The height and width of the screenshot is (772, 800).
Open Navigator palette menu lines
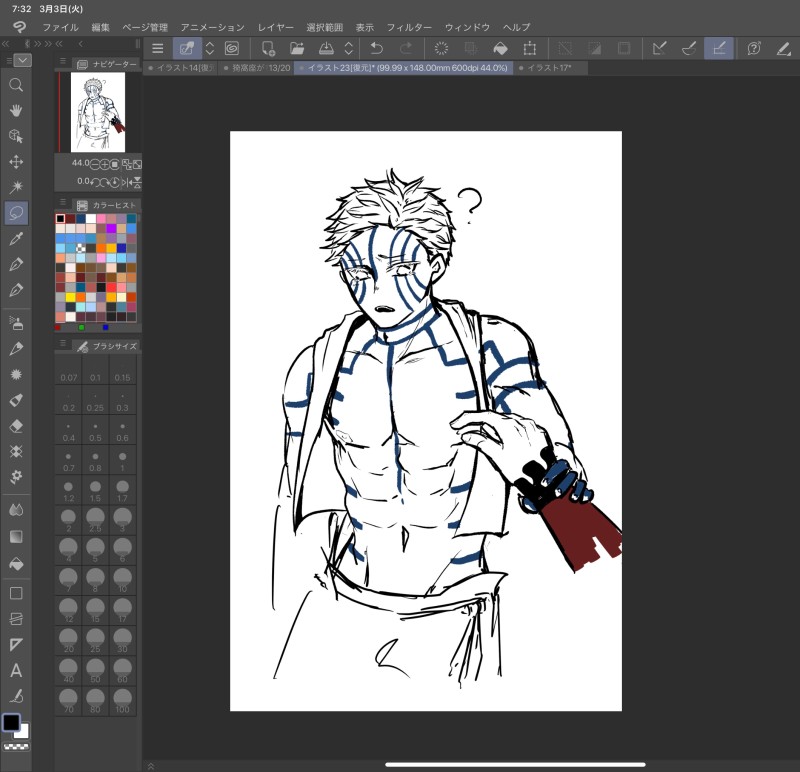point(62,61)
